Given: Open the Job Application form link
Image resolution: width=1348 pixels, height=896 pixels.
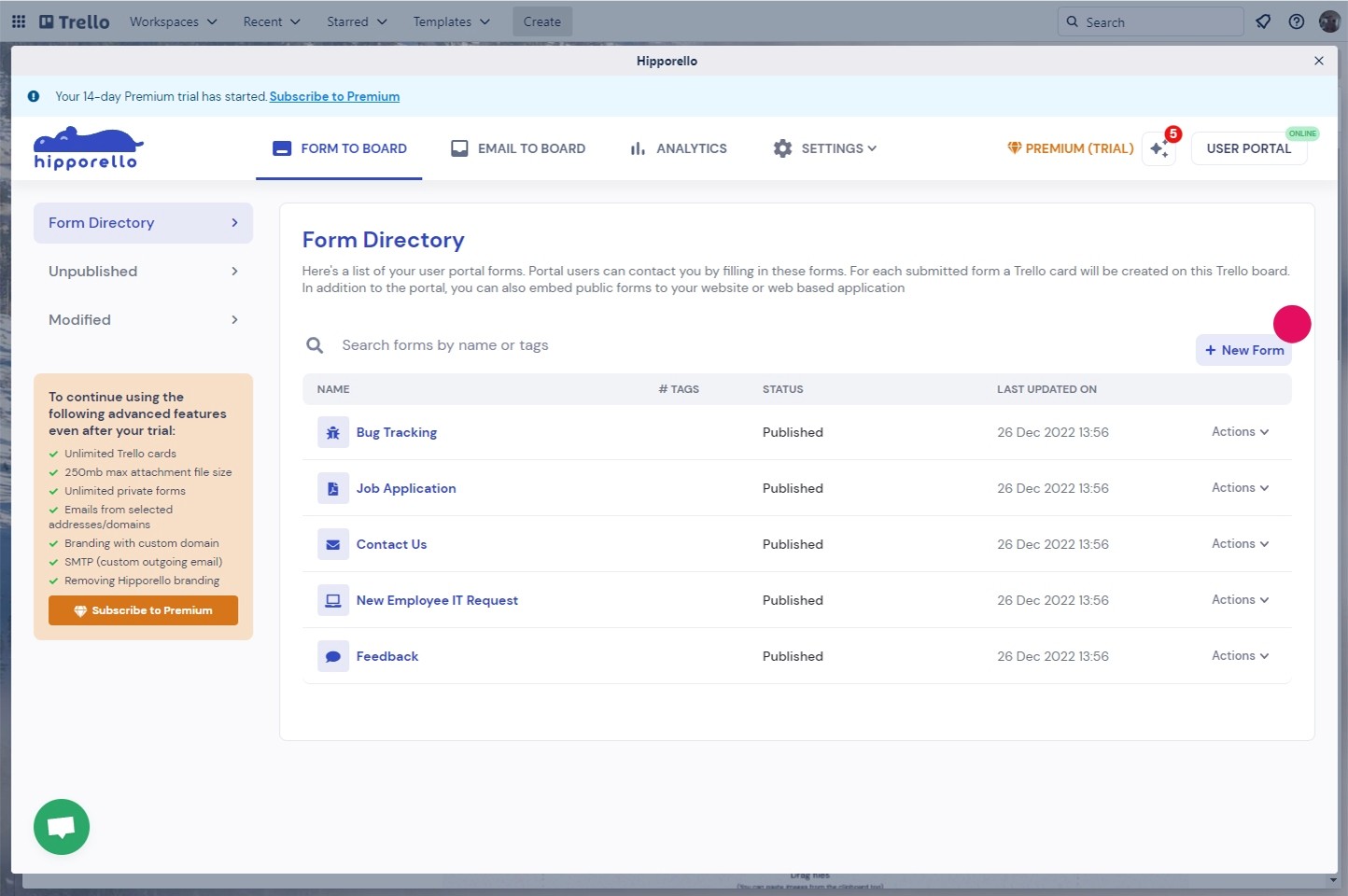Looking at the screenshot, I should pyautogui.click(x=406, y=488).
